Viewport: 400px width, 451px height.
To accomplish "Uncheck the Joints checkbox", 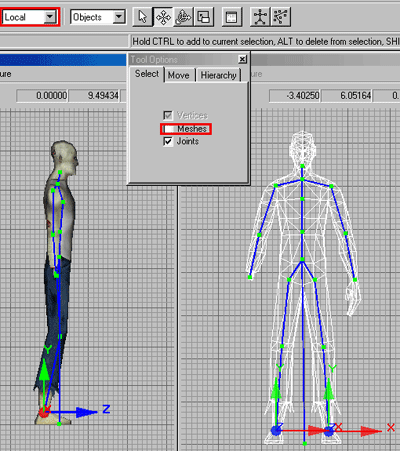I will (168, 142).
